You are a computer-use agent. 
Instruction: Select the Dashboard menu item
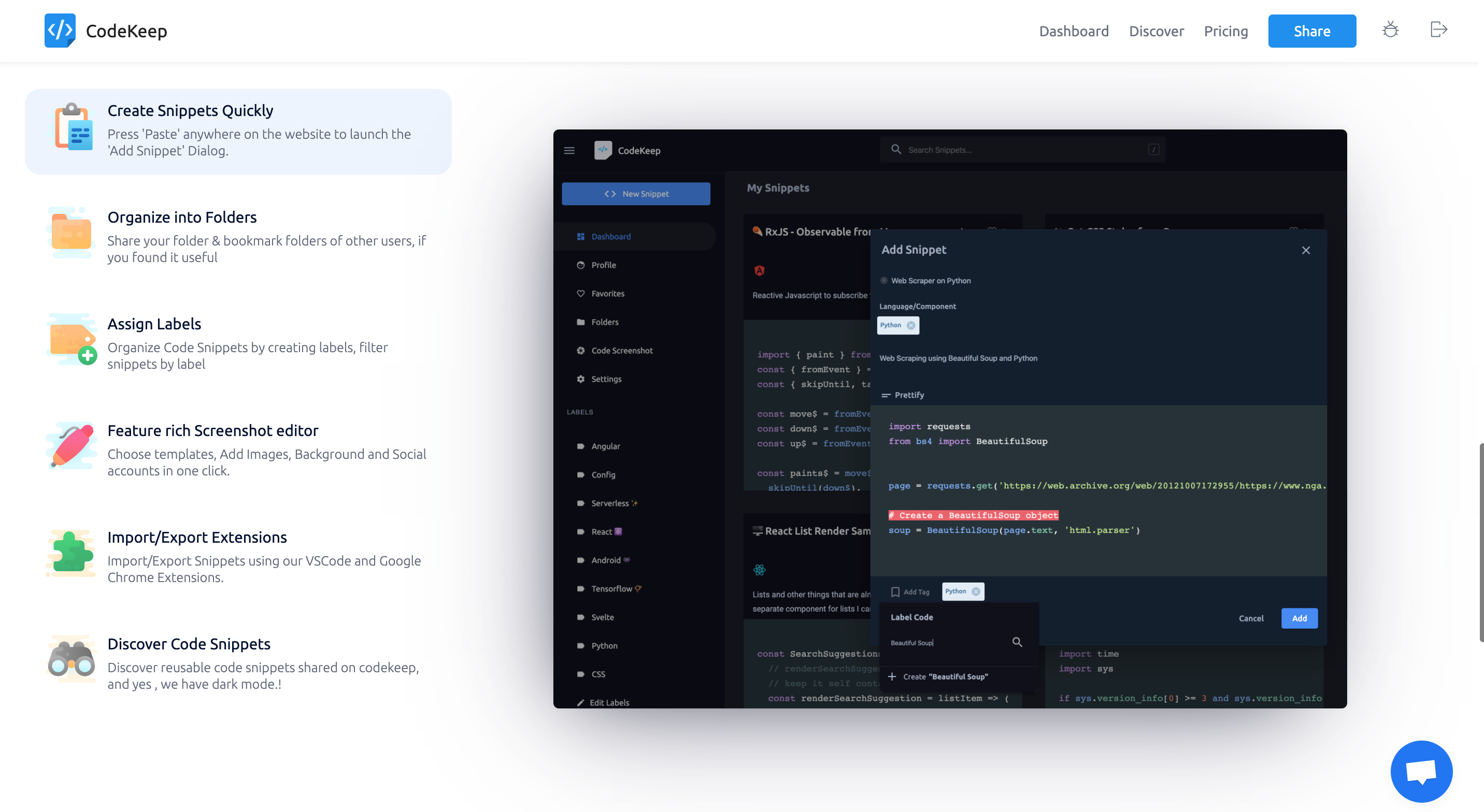[x=1074, y=30]
